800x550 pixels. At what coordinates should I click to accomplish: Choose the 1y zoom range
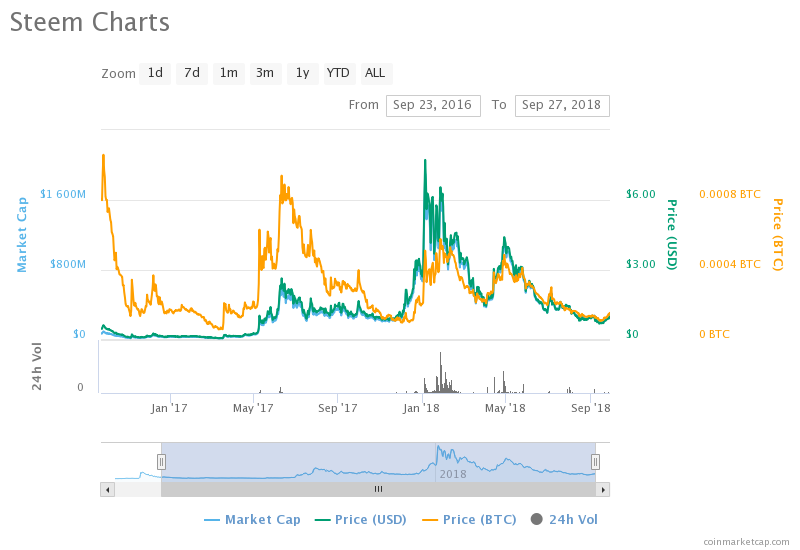point(303,73)
